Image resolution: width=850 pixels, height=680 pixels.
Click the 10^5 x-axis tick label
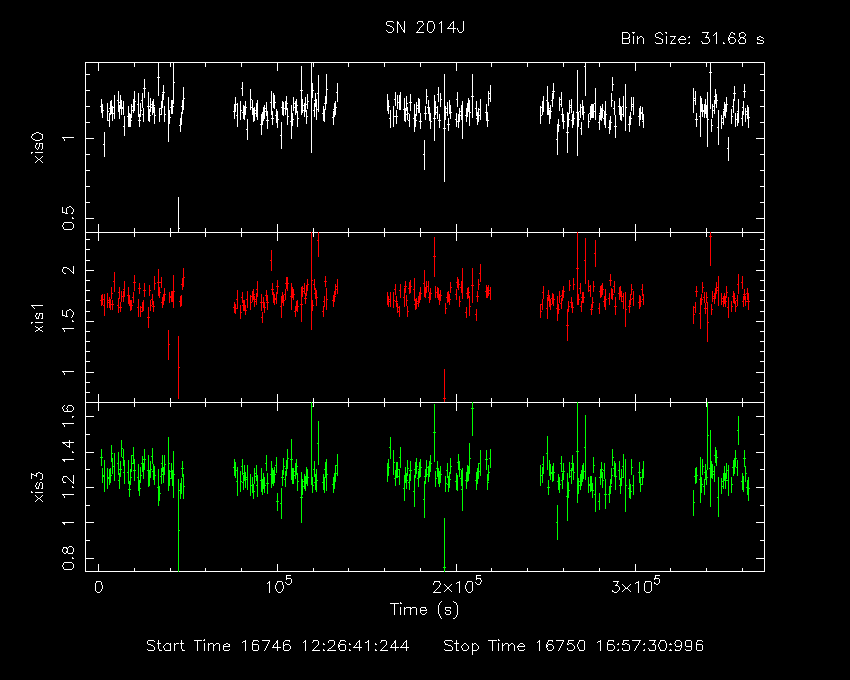[279, 586]
